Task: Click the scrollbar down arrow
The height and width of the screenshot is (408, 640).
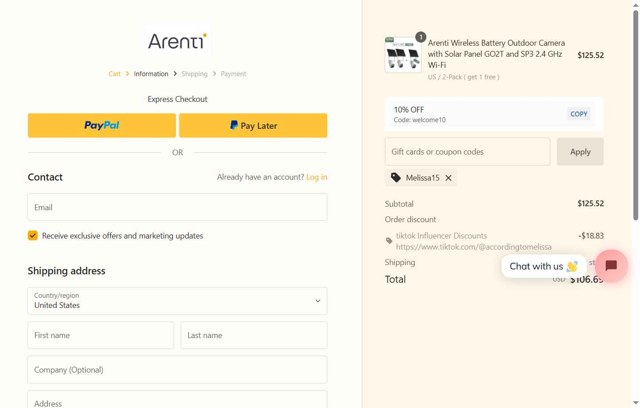Action: 636,403
